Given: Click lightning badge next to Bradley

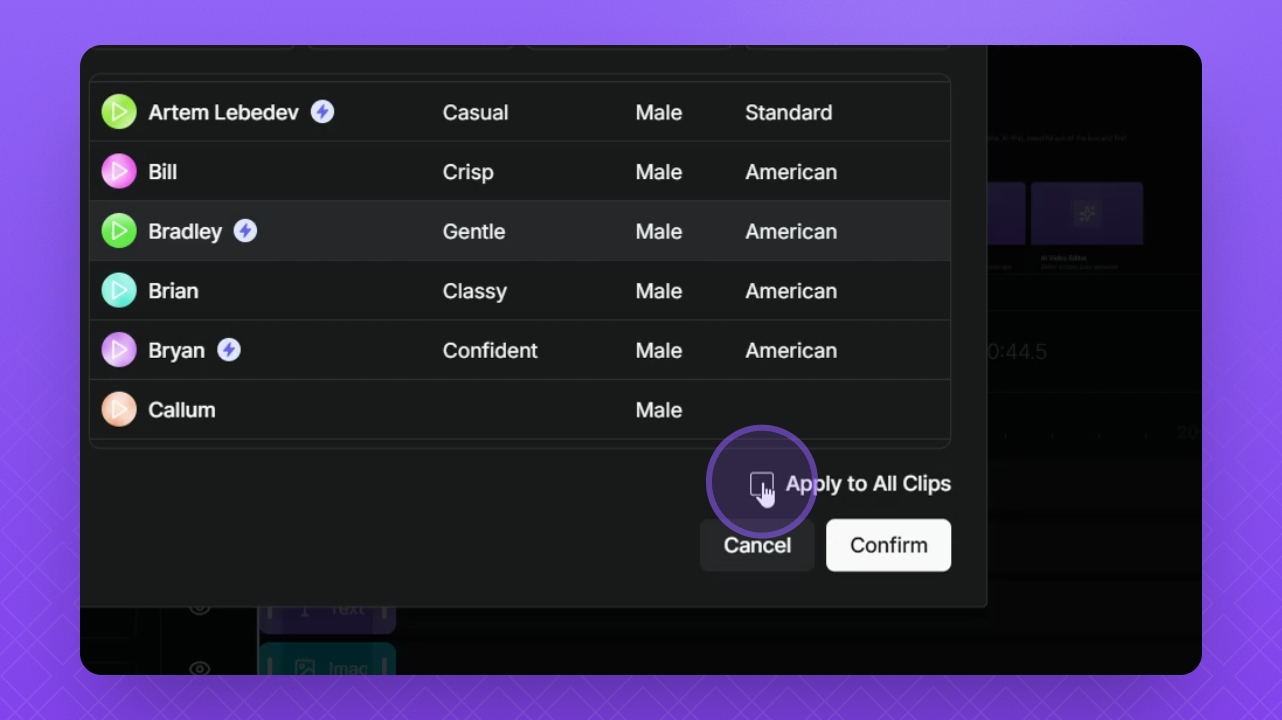Looking at the screenshot, I should coord(245,231).
